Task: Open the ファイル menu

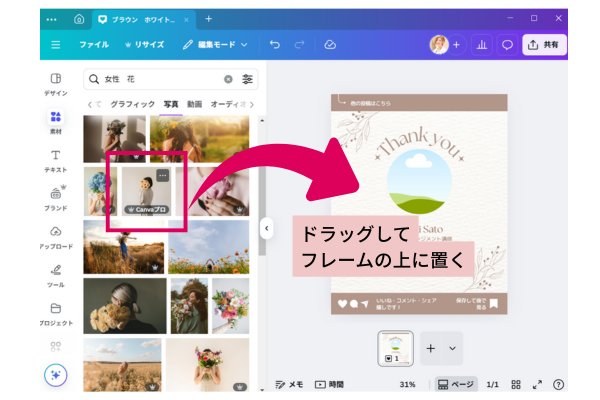Action: pyautogui.click(x=94, y=45)
